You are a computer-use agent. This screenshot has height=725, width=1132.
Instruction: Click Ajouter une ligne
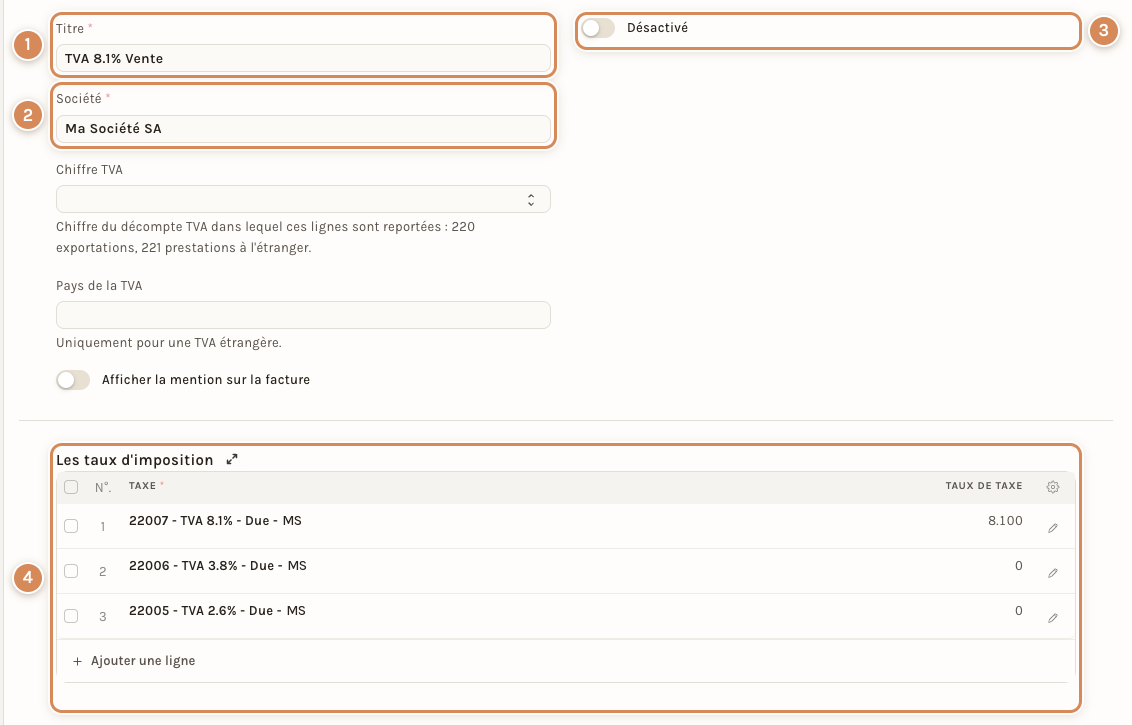point(143,661)
